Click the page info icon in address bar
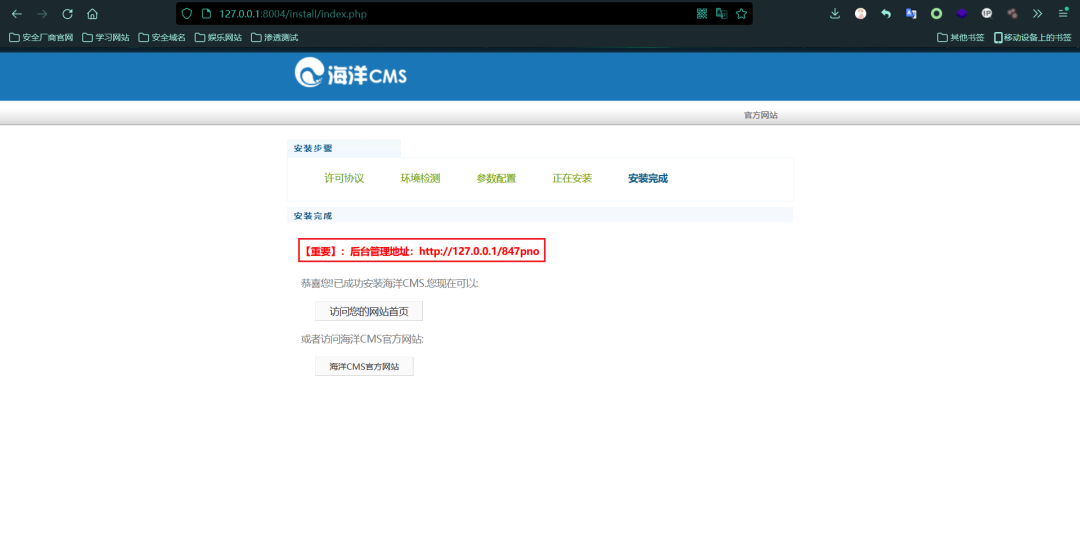This screenshot has height=548, width=1080. pos(205,14)
